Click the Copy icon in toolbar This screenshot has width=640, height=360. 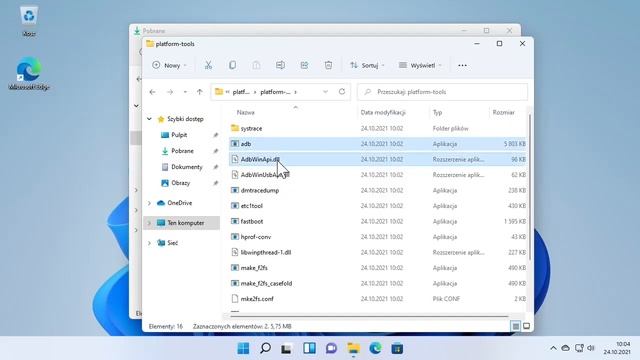click(232, 65)
